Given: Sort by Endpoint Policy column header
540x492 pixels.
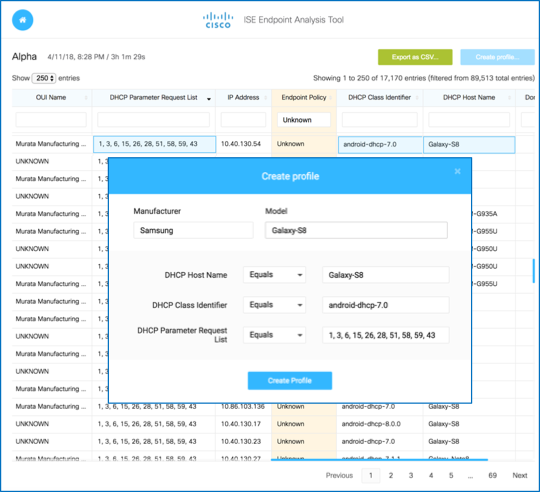Looking at the screenshot, I should pyautogui.click(x=304, y=97).
